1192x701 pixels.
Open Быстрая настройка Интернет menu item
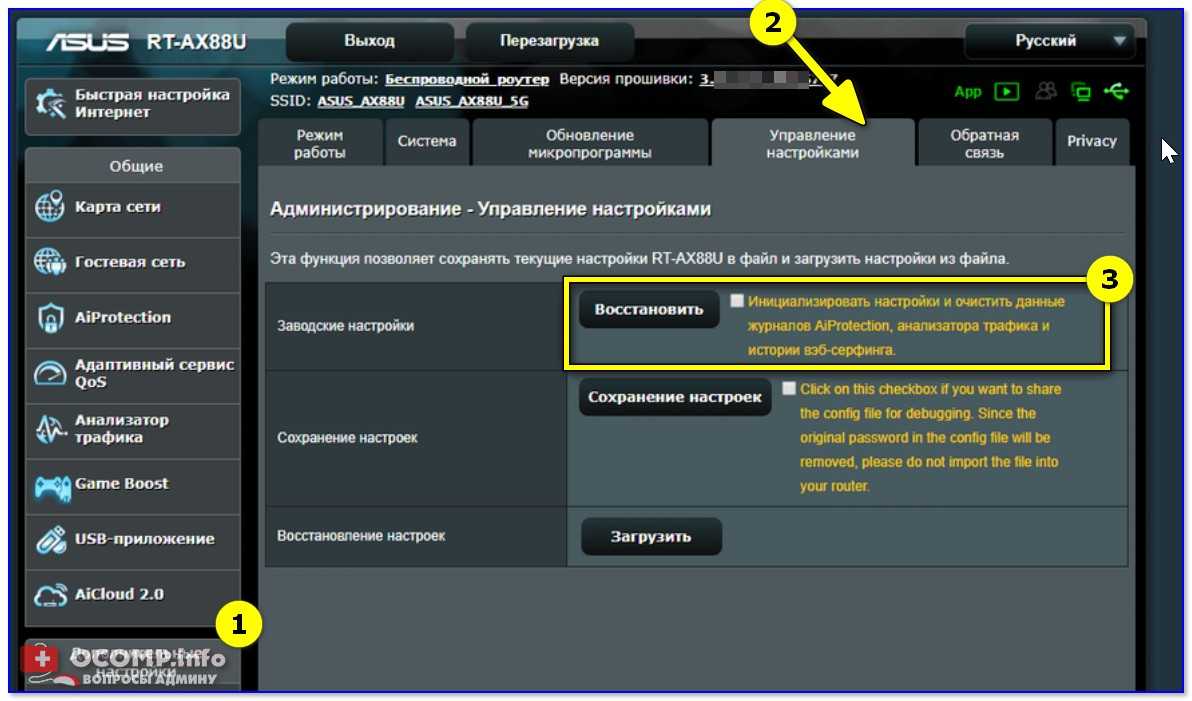tap(133, 105)
